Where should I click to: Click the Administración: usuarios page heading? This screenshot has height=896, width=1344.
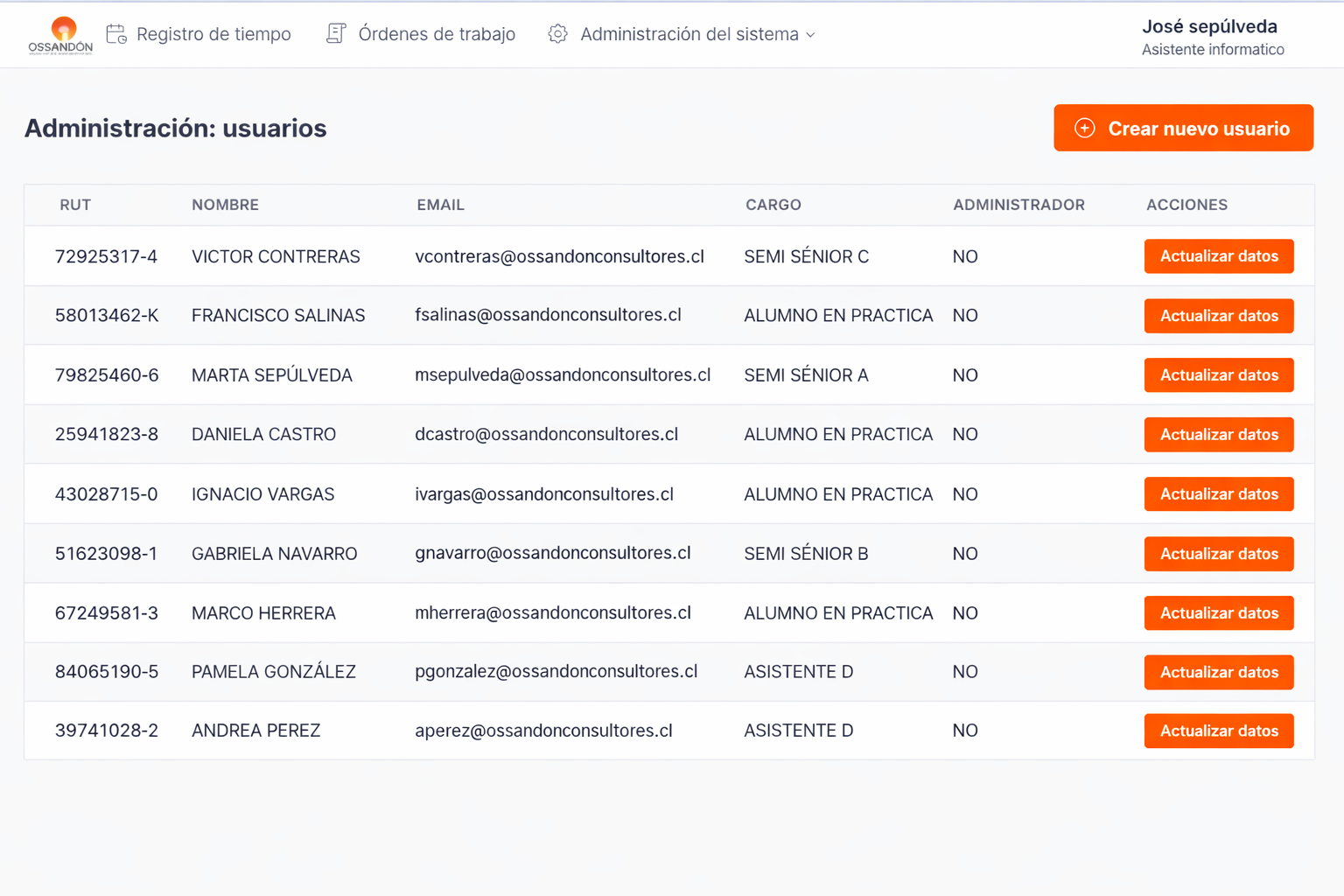tap(176, 129)
